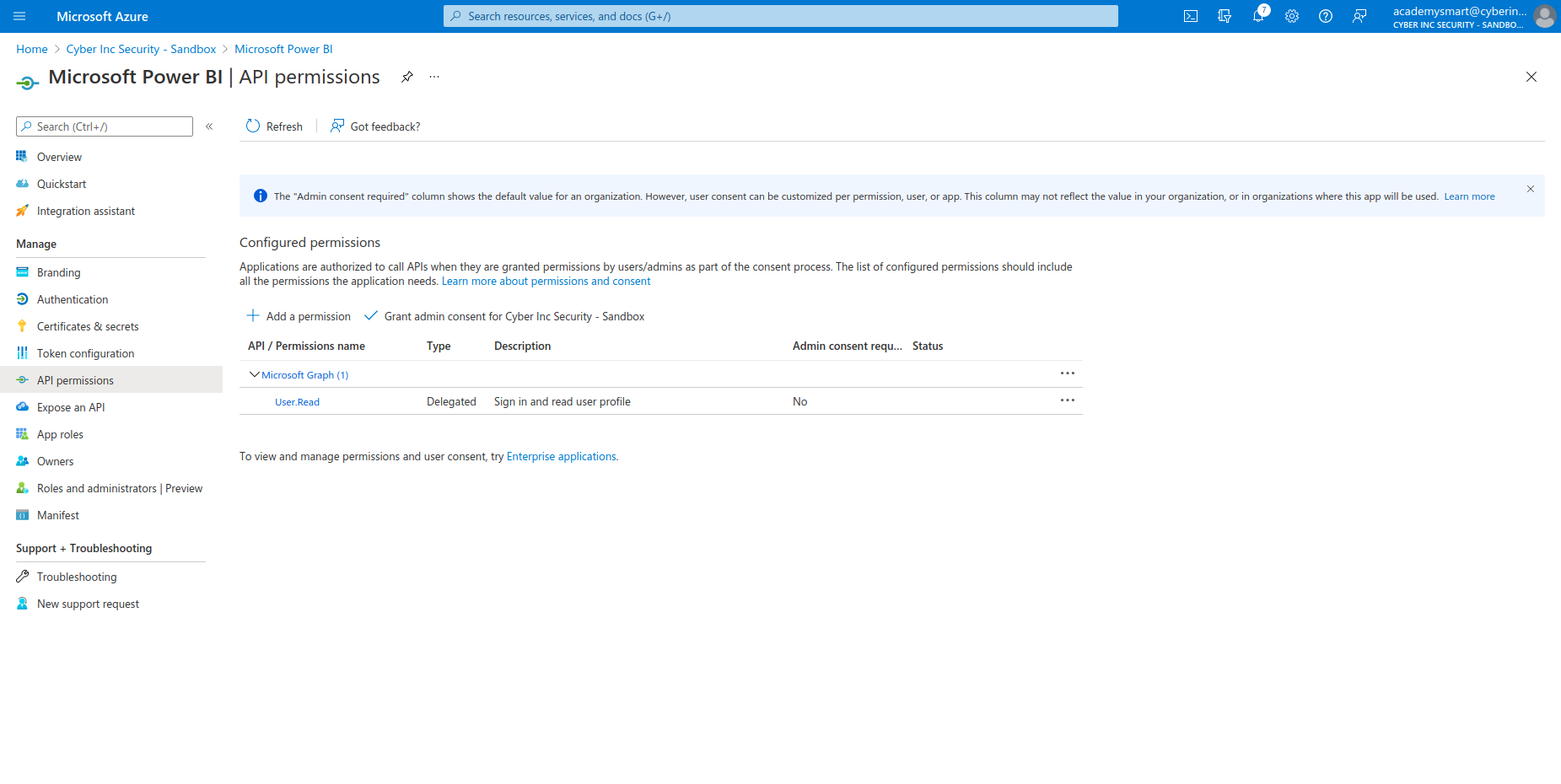The image size is (1561, 784).
Task: Open App roles in the sidebar
Action: click(60, 434)
